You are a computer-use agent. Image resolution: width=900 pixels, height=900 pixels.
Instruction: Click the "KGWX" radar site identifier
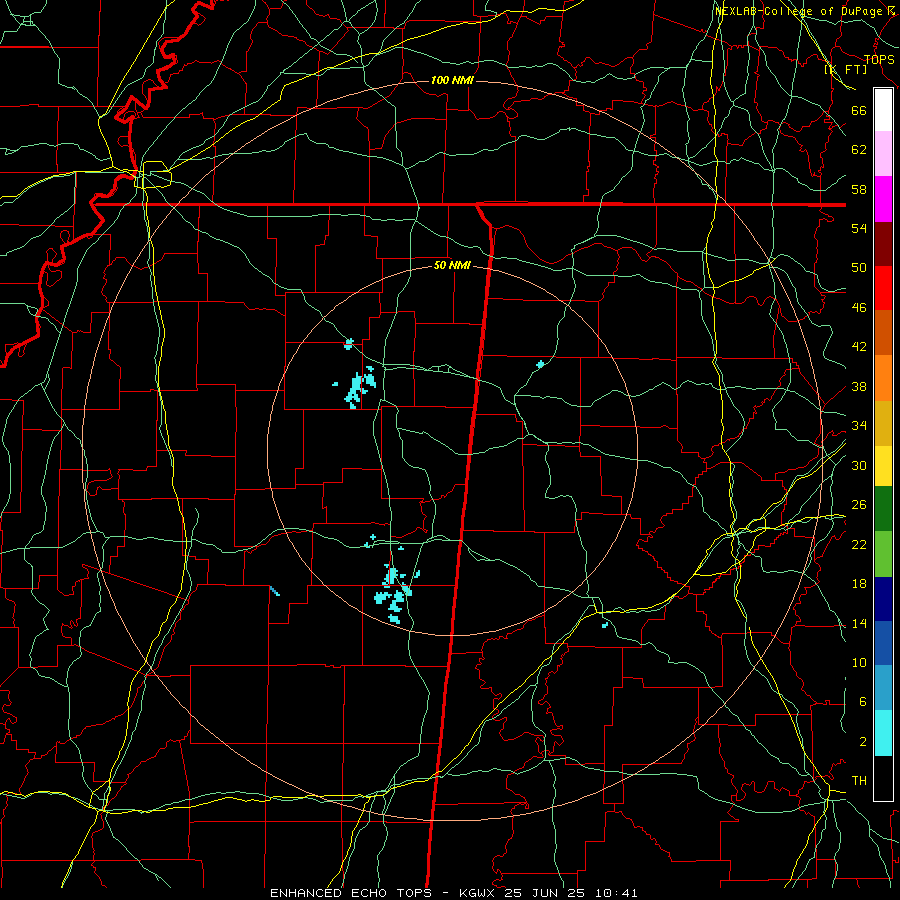[479, 893]
